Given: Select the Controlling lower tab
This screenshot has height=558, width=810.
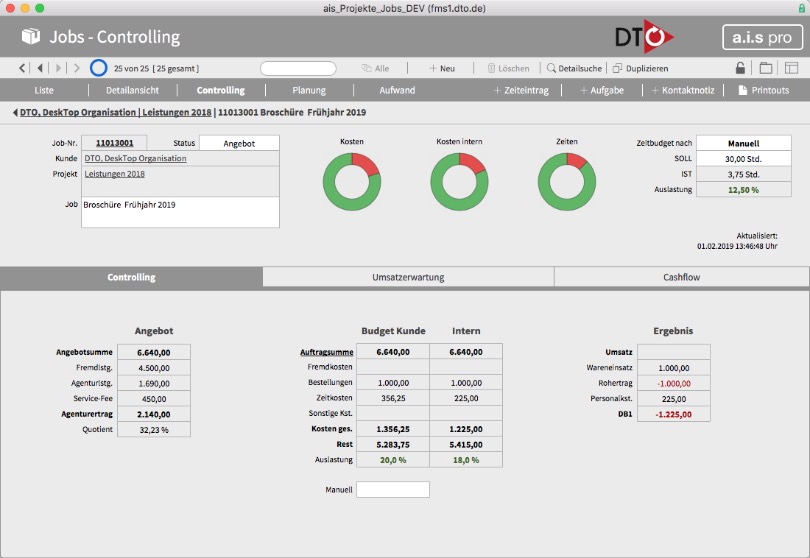Looking at the screenshot, I should point(131,277).
